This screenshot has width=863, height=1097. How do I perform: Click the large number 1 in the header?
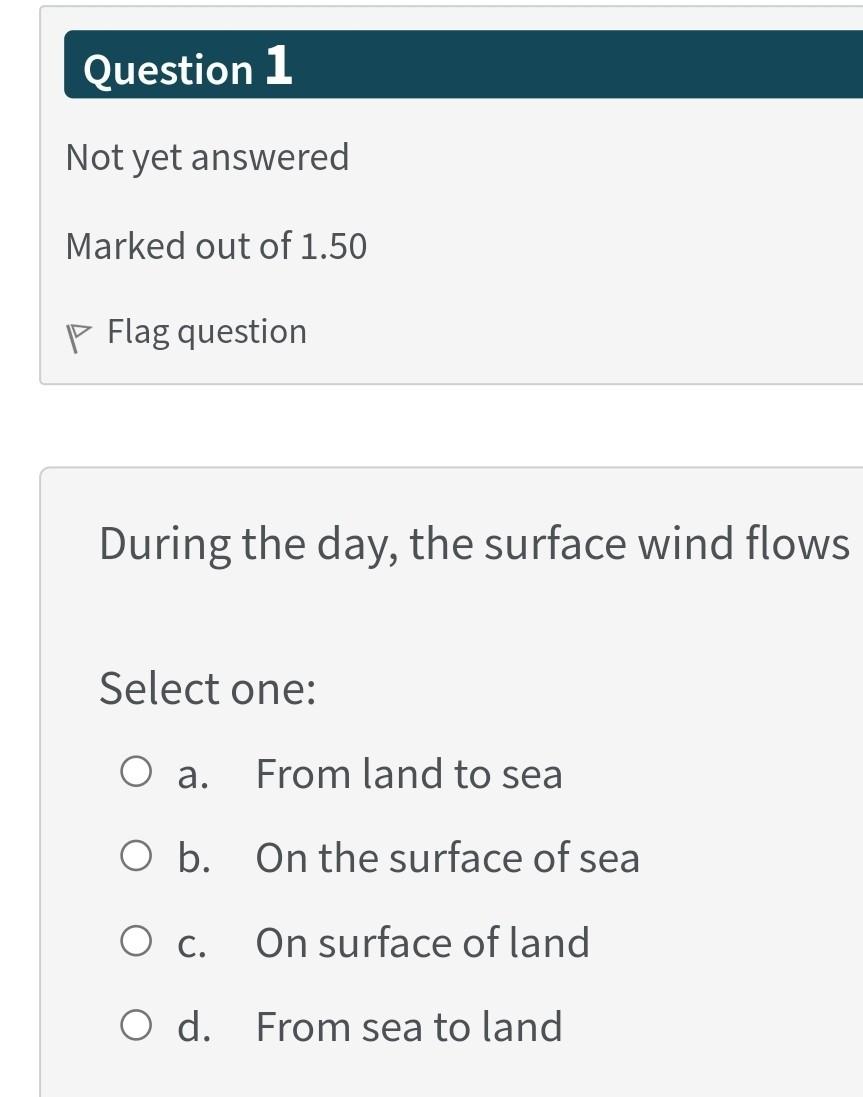pos(279,67)
